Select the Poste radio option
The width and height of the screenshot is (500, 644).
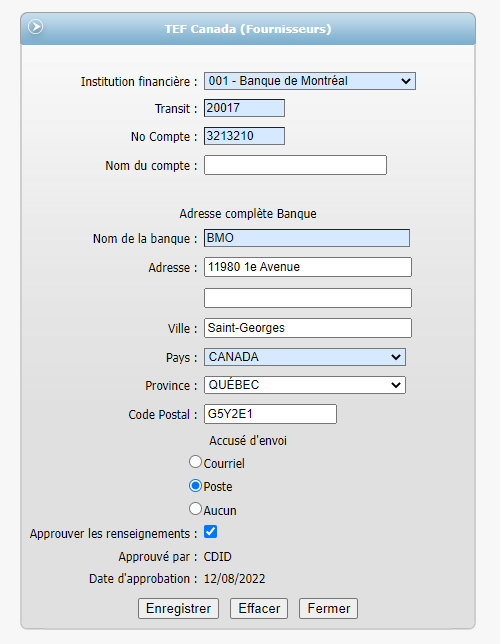pyautogui.click(x=195, y=486)
